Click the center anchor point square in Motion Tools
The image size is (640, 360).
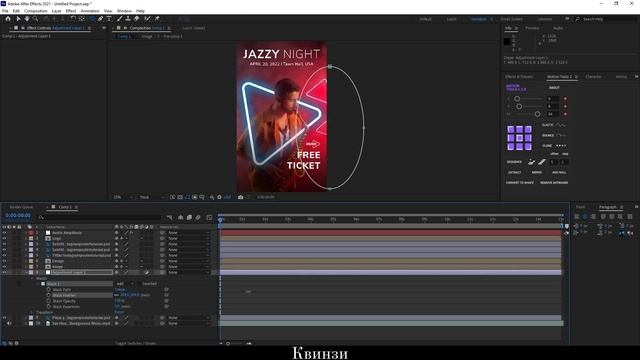519,138
